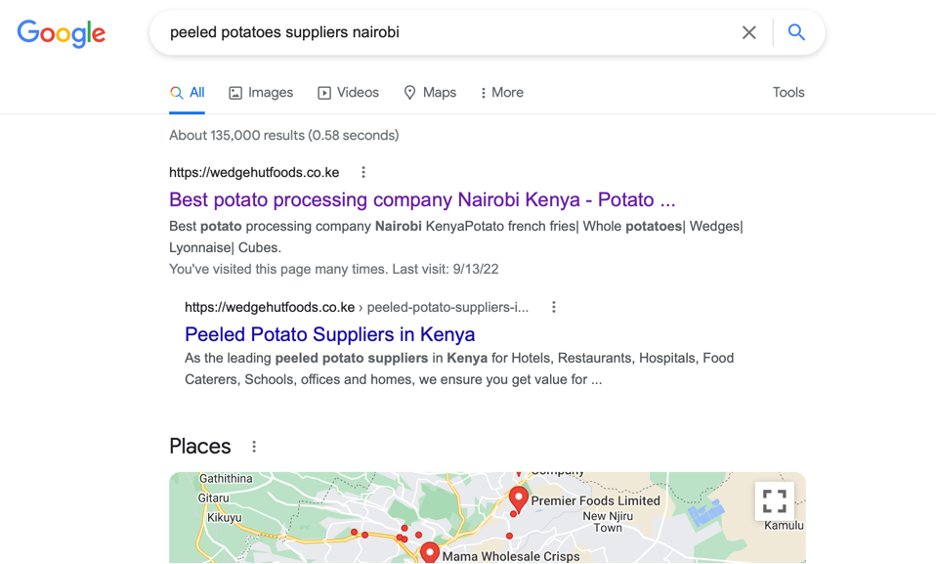Expand the More menu
The image size is (936, 564).
pos(501,93)
